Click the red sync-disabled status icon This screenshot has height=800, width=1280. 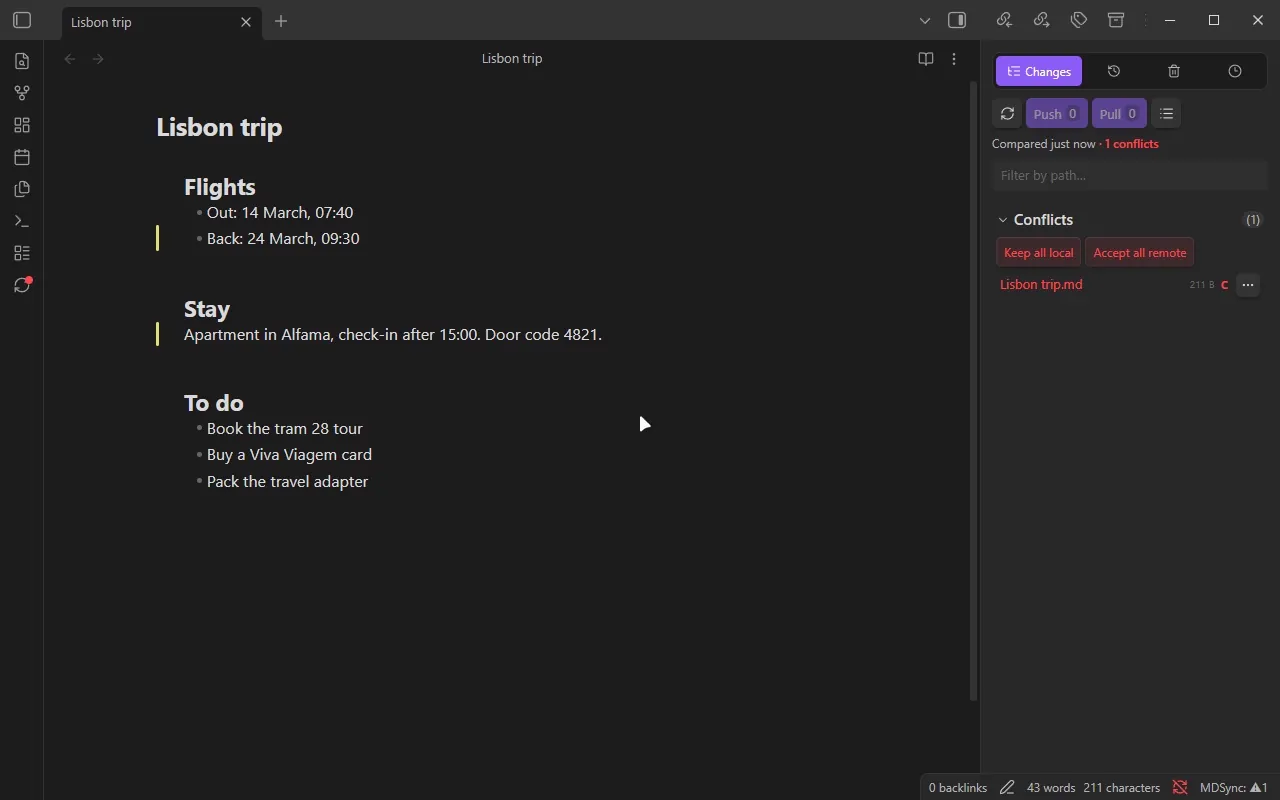pyautogui.click(x=1180, y=788)
